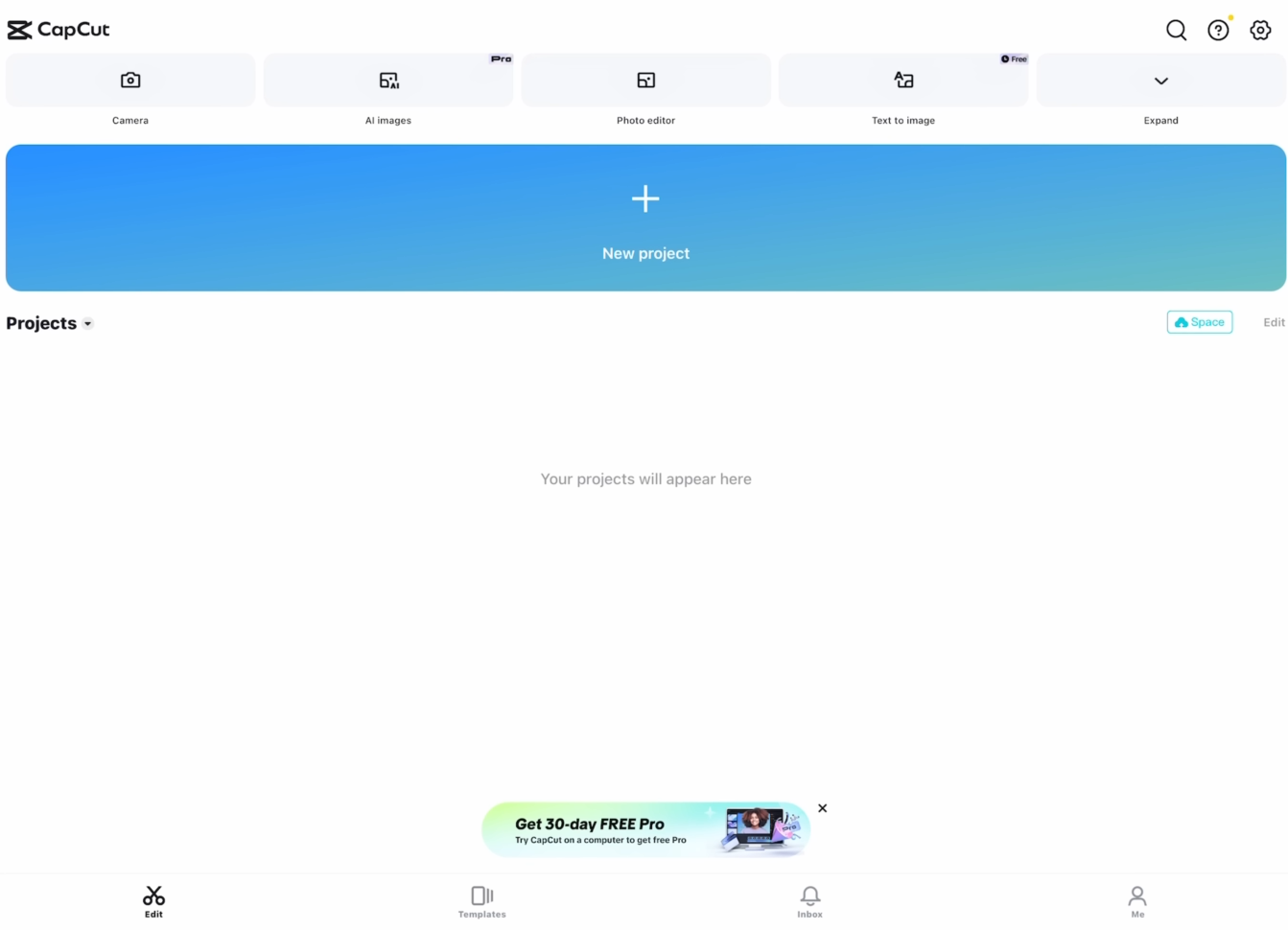The image size is (1288, 930).
Task: Open the Inbox notifications bell
Action: (809, 901)
